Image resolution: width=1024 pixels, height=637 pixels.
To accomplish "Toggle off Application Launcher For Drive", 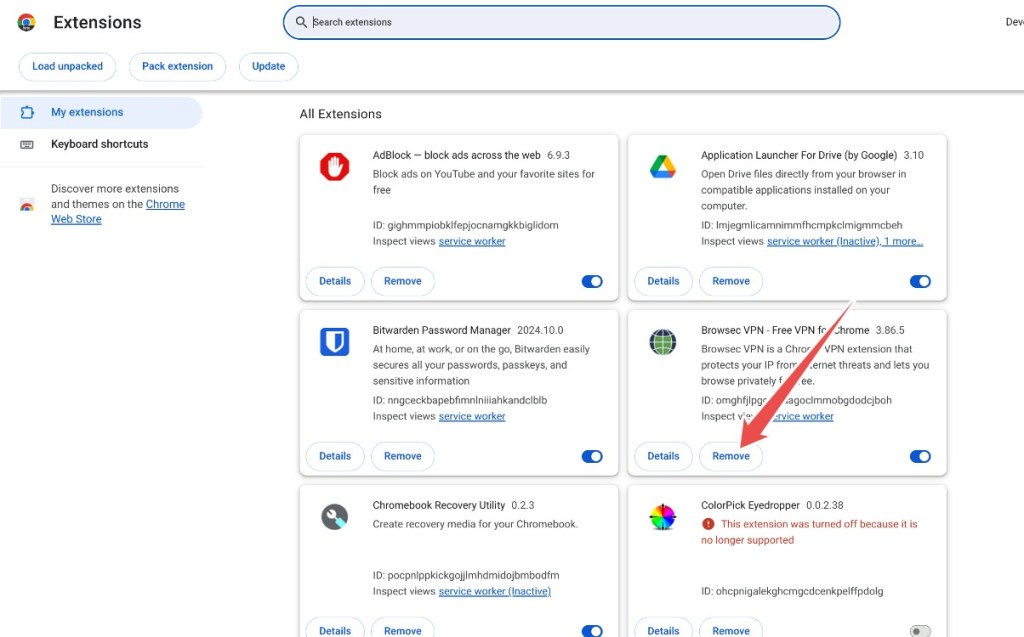I will (920, 282).
